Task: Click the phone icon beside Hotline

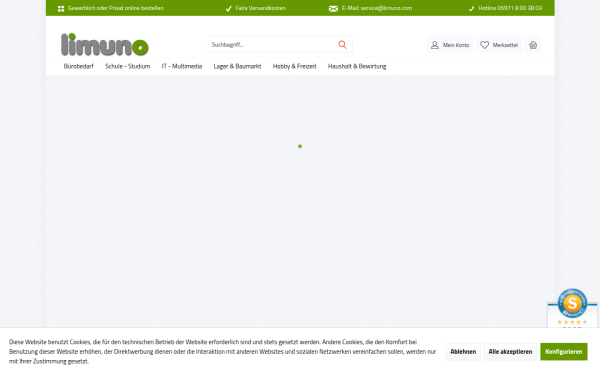Action: click(471, 8)
